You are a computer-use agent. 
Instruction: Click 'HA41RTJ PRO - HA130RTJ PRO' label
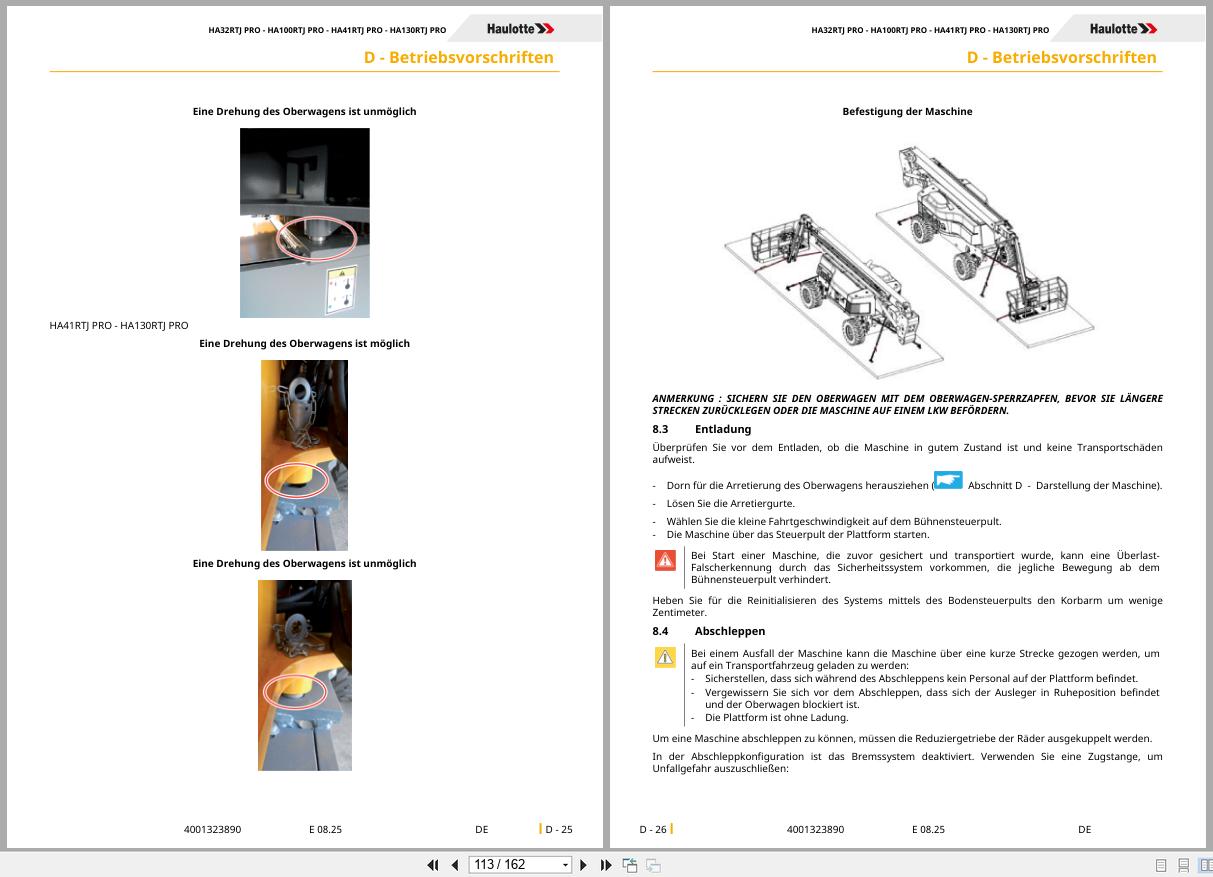pos(119,325)
